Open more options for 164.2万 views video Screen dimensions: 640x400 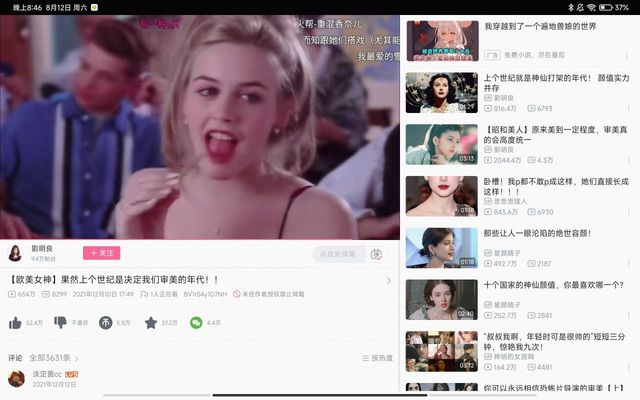[x=628, y=367]
